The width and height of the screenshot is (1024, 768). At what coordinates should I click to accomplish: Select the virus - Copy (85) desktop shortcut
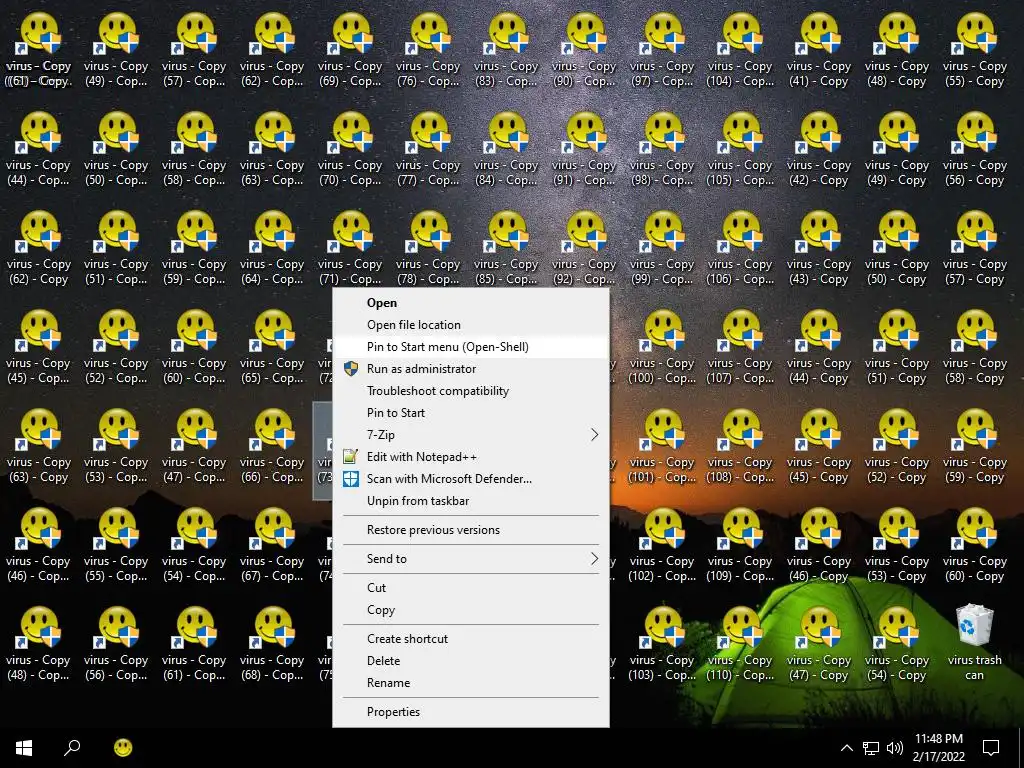tap(506, 249)
